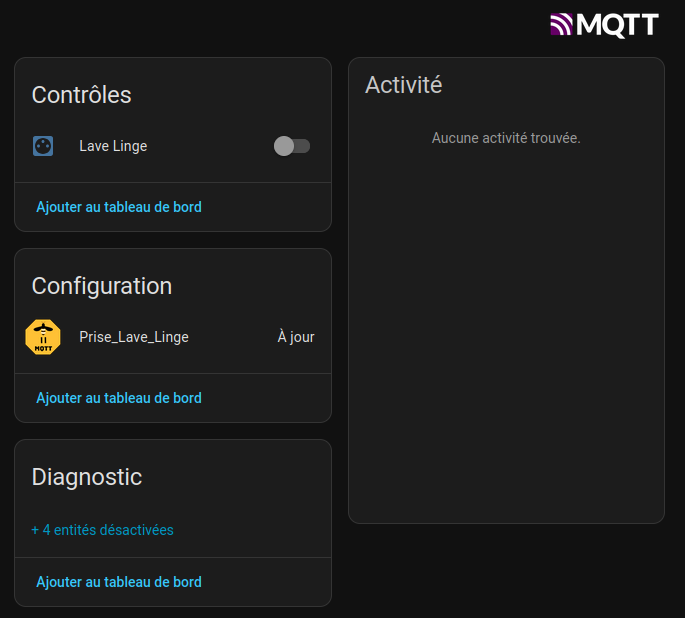This screenshot has width=685, height=618.
Task: Click the "Aucune activité trouvée" message
Action: click(506, 138)
